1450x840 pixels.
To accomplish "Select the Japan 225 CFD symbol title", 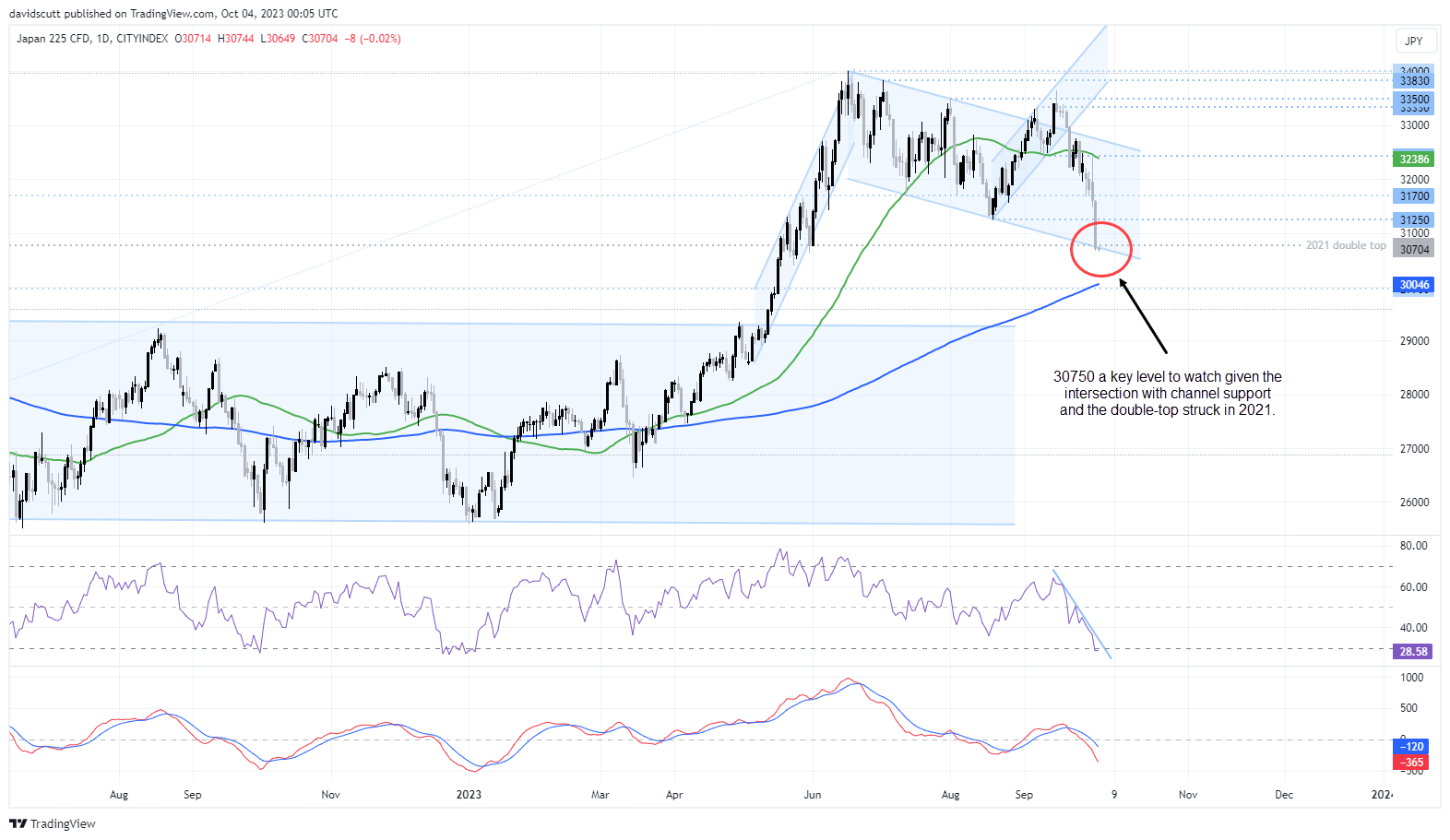I will tap(91, 39).
